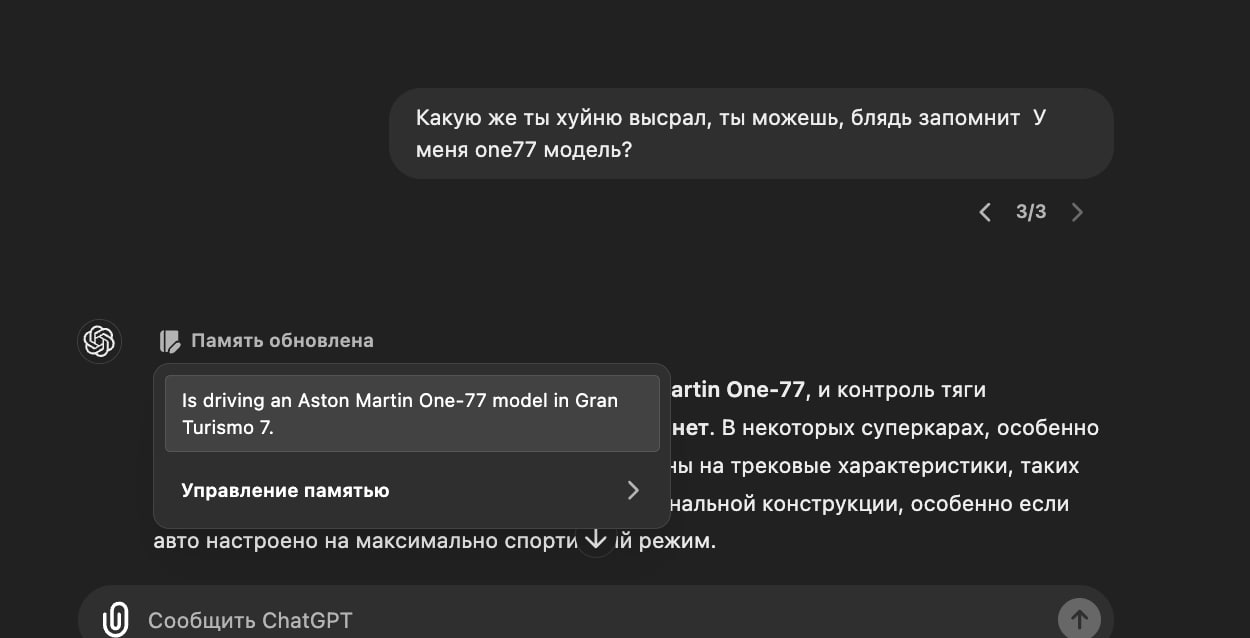Click text В некоторых суперкарах, особенно
Image resolution: width=1250 pixels, height=638 pixels.
[910, 428]
